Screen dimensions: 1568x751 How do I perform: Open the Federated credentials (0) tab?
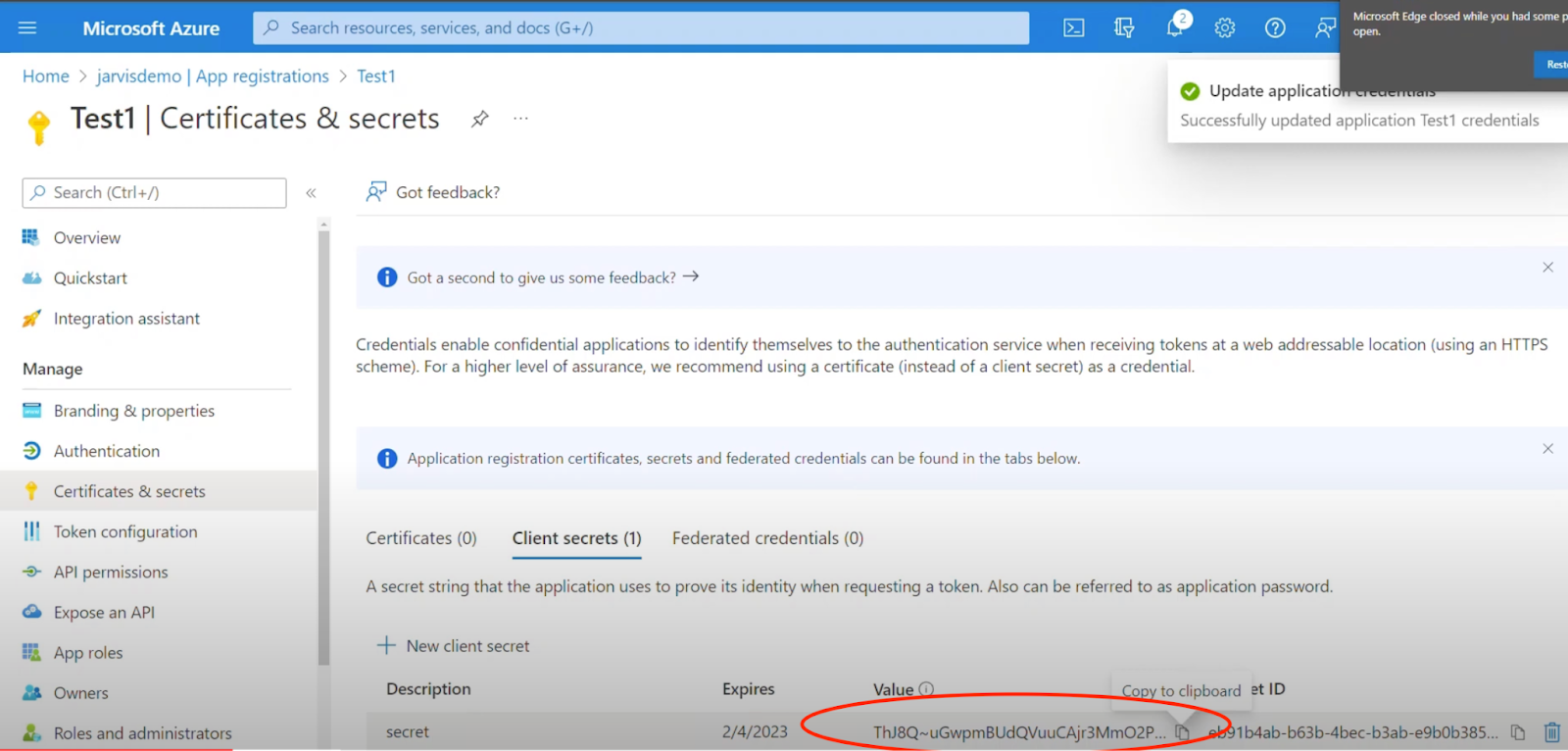[x=767, y=538]
